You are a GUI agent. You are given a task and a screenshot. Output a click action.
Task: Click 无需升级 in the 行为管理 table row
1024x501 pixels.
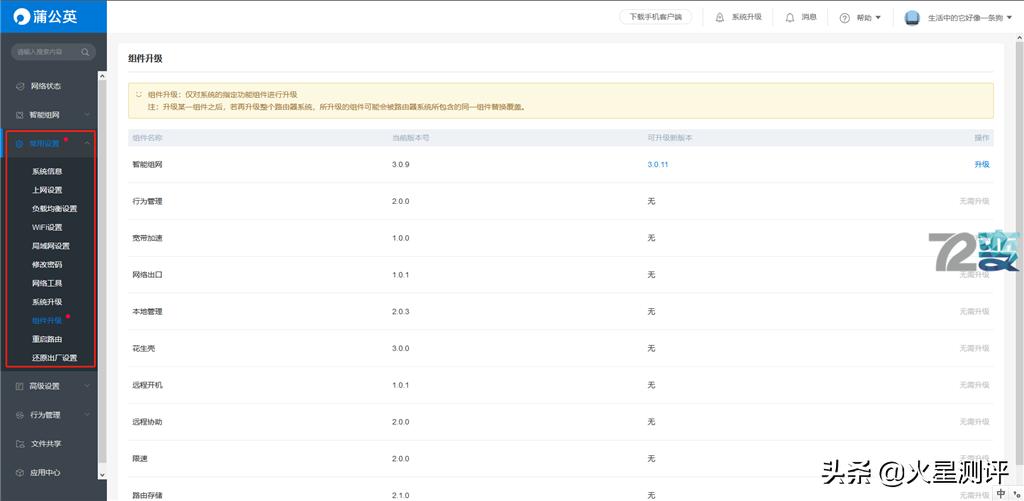click(x=974, y=201)
